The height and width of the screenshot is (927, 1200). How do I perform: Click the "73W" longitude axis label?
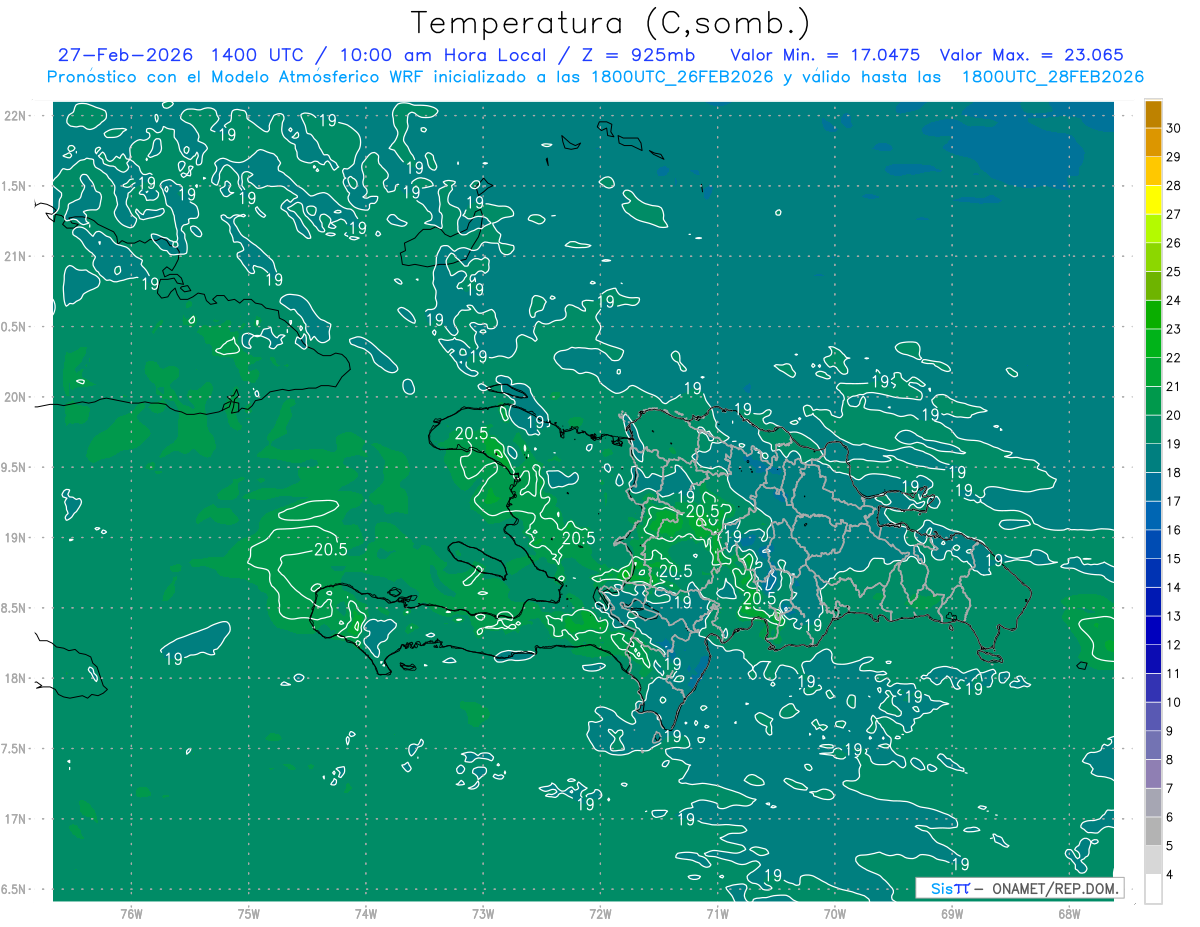[x=483, y=913]
